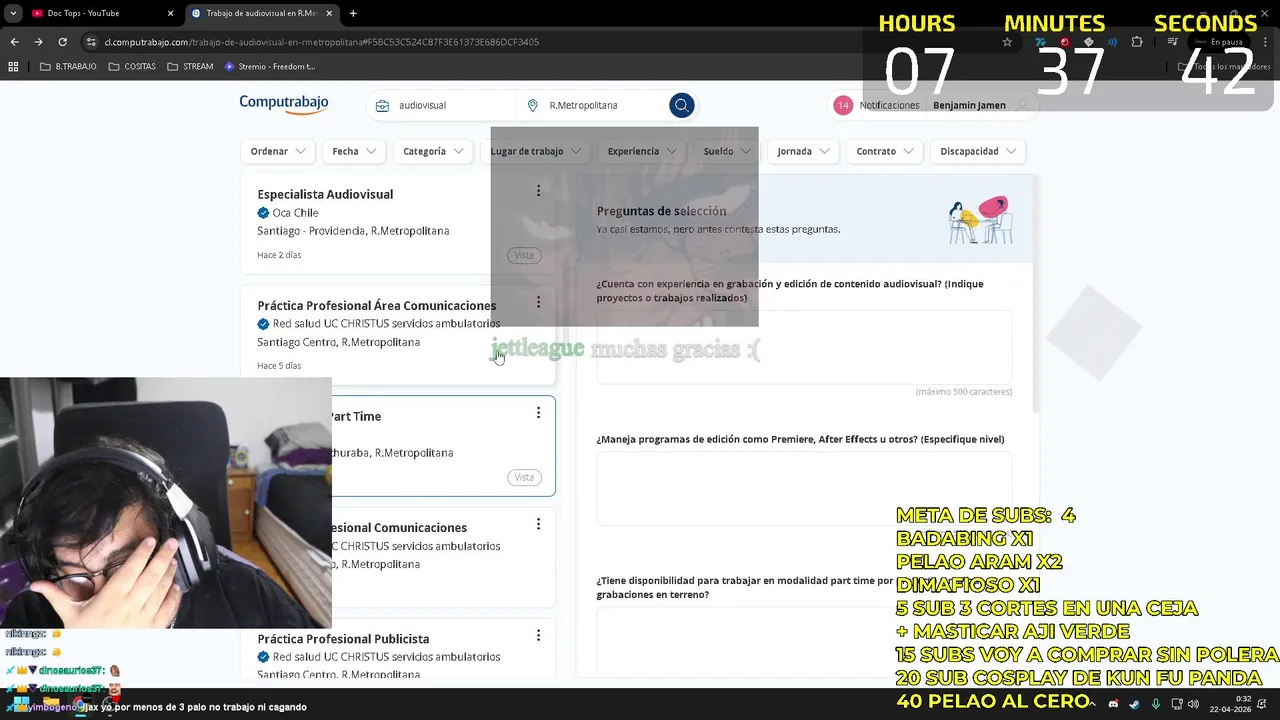Expand the Jornada filter dropdown
The width and height of the screenshot is (1280, 720).
pyautogui.click(x=803, y=151)
